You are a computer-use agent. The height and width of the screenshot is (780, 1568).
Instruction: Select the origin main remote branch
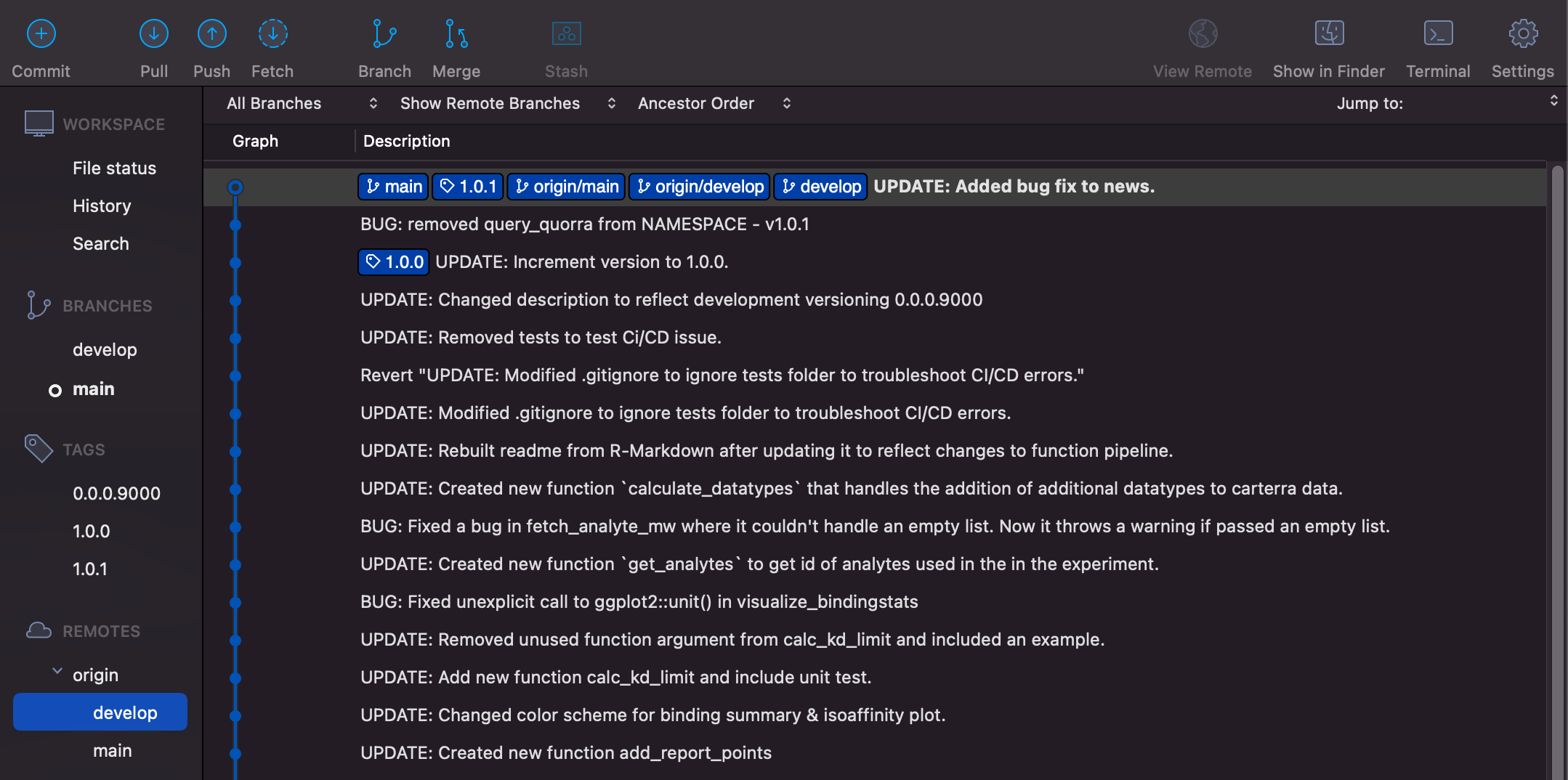click(x=113, y=751)
